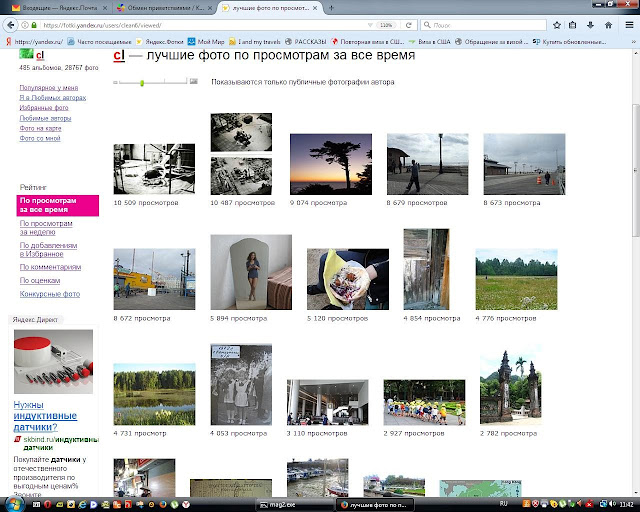Open a new tab with plus button
The image size is (640, 512).
coord(331,8)
